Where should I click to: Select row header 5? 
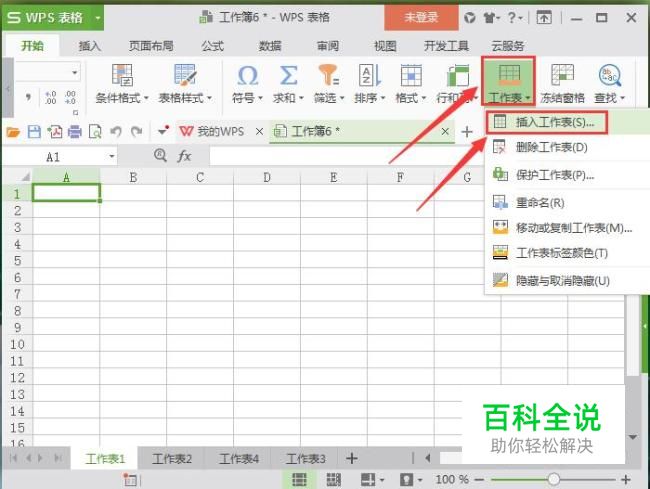[x=17, y=260]
